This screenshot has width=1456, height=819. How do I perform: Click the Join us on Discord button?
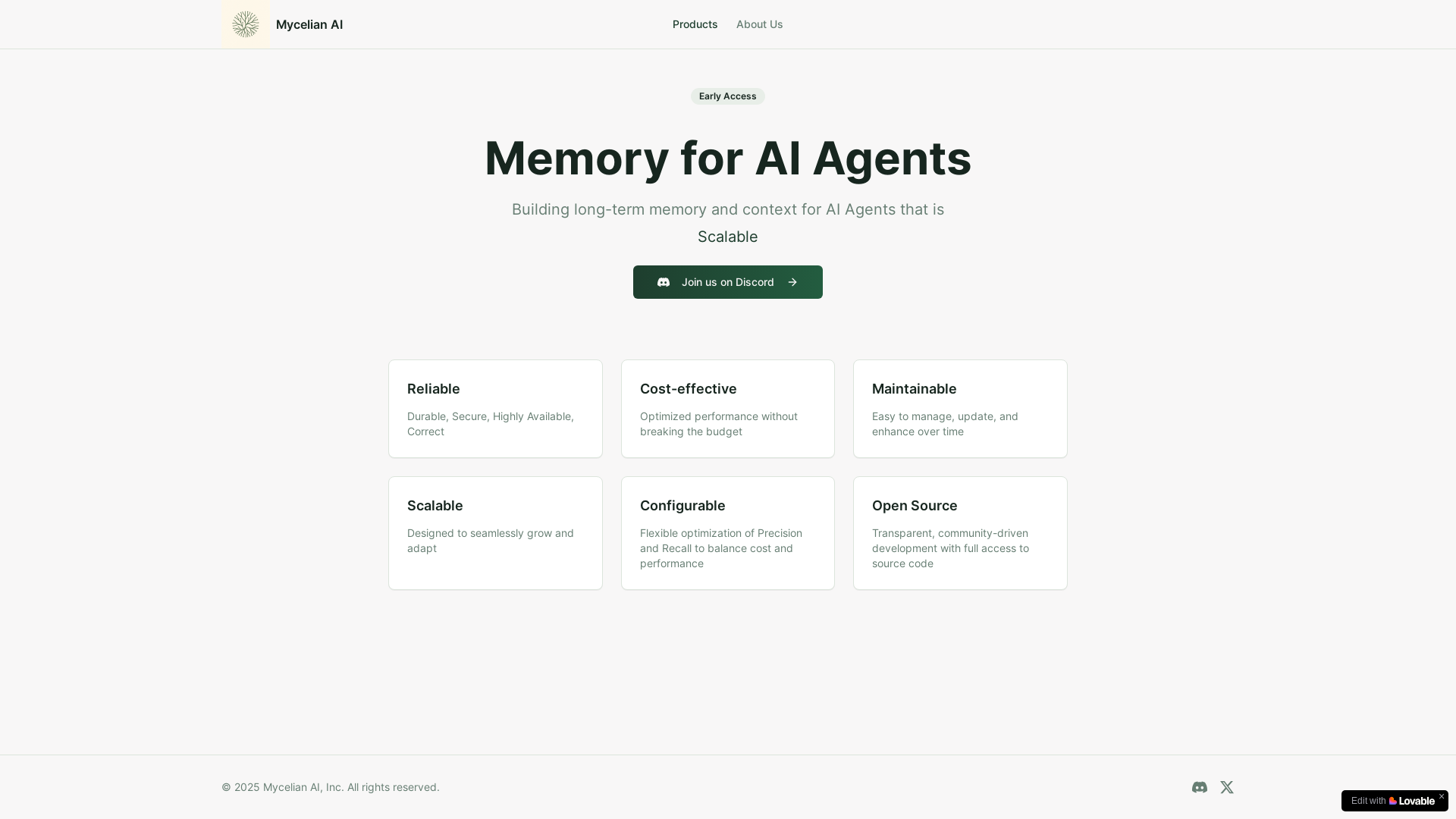pos(728,282)
